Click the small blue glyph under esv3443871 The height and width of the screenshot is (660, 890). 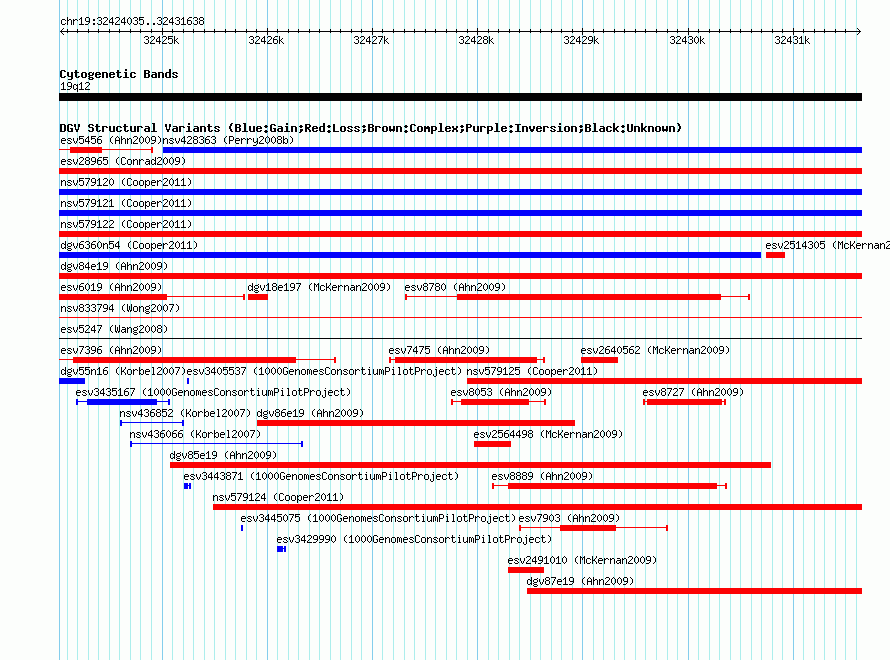[187, 486]
